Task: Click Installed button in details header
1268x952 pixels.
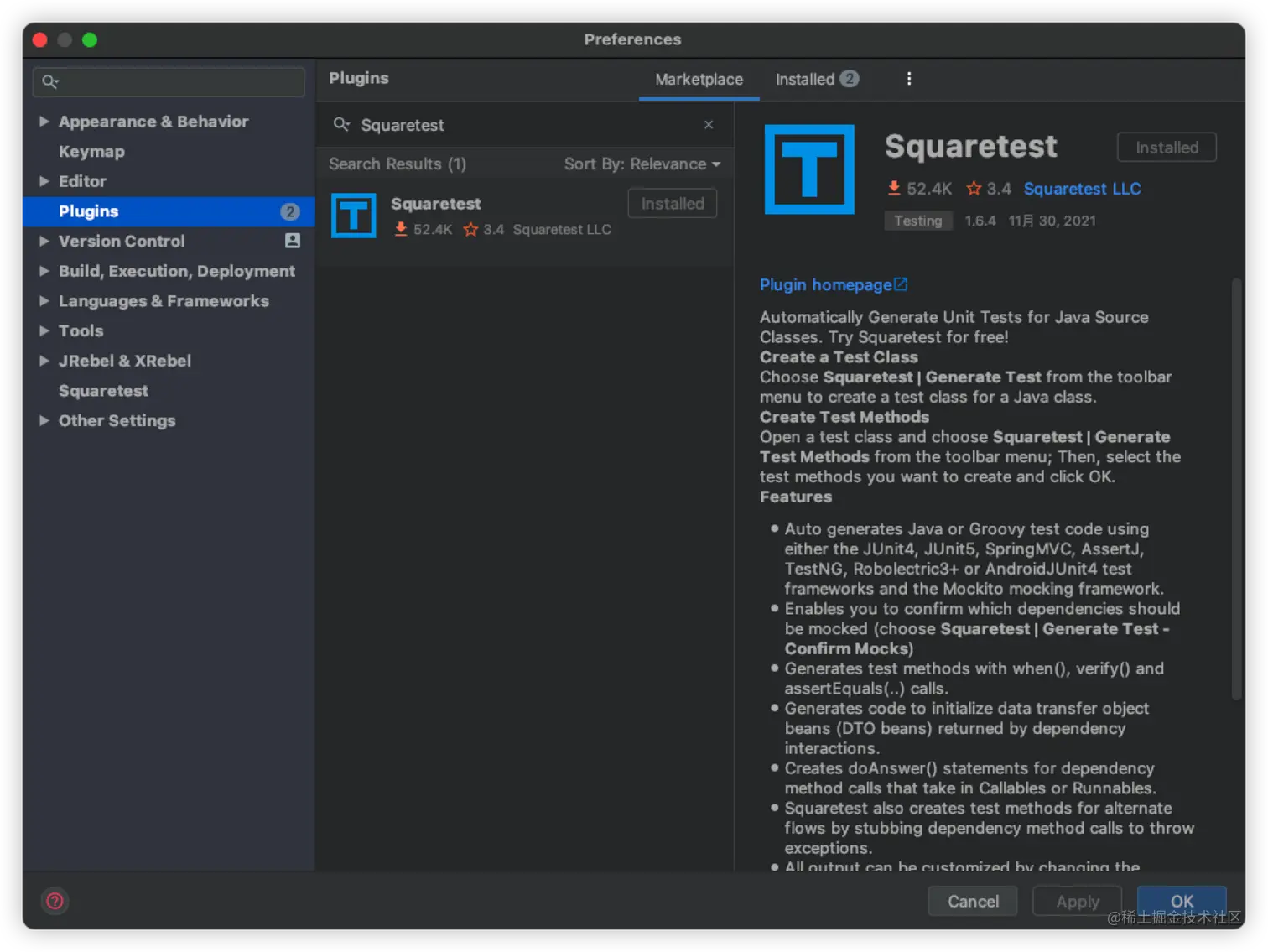Action: 1167,147
